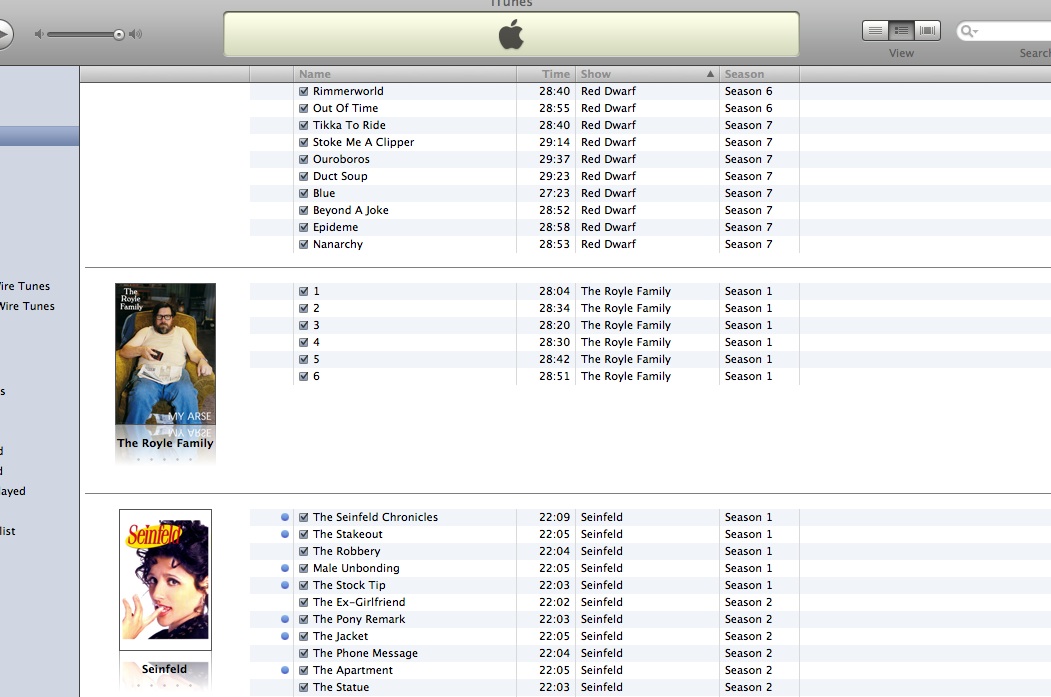Screen dimensions: 1051x697
Task: Uncheck the Out Of Time episode
Action: tap(304, 108)
